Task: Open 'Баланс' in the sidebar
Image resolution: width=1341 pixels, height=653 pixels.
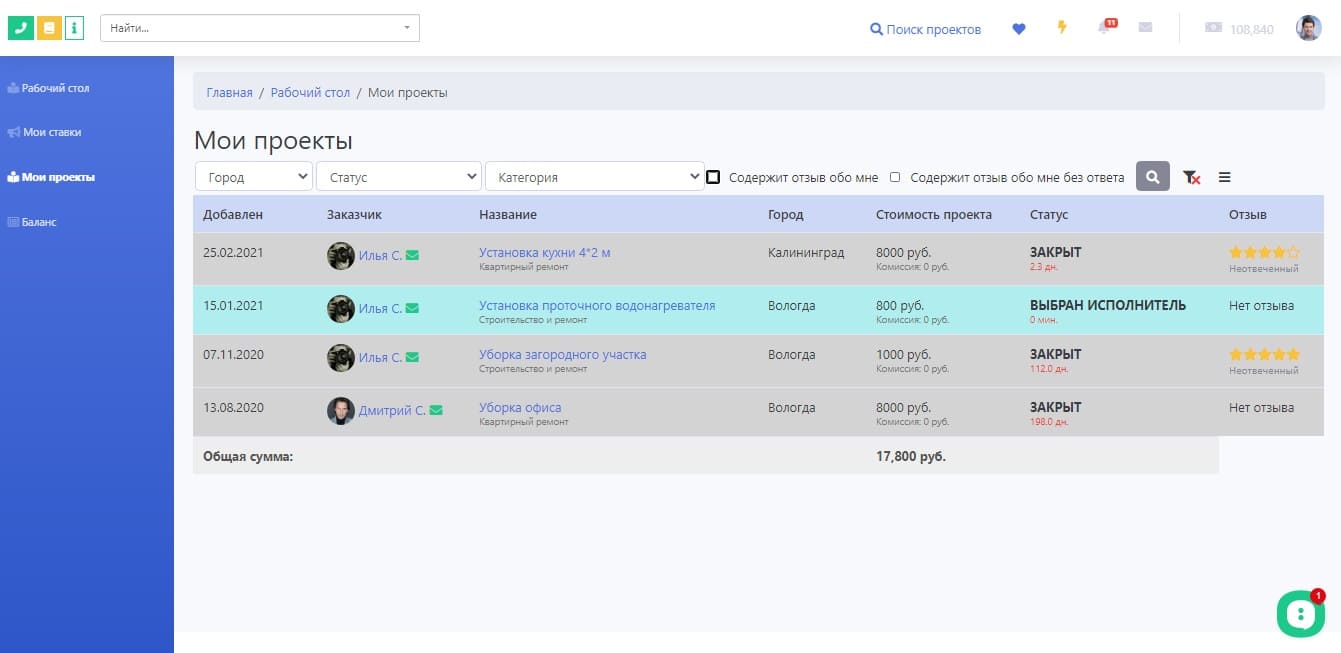Action: click(x=39, y=222)
